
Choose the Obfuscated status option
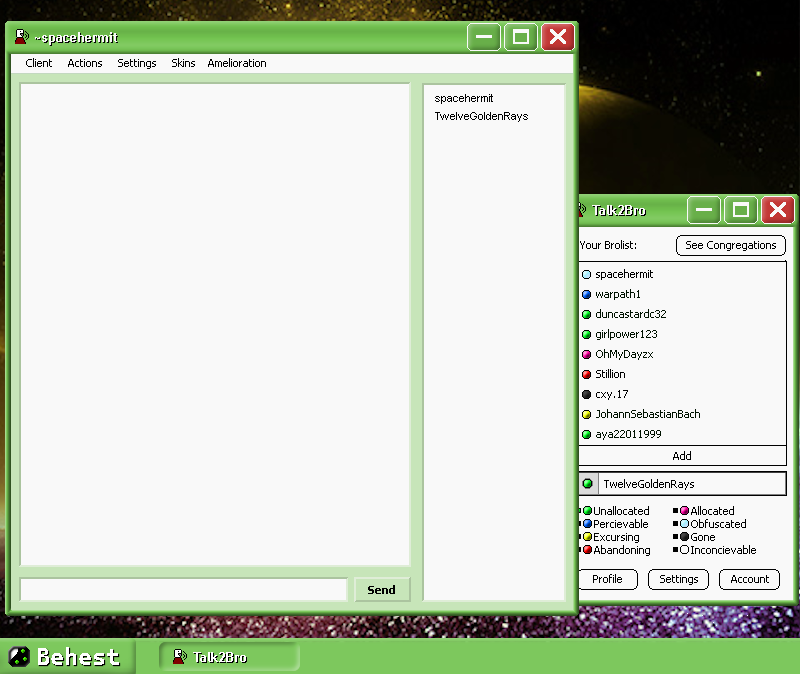point(717,524)
